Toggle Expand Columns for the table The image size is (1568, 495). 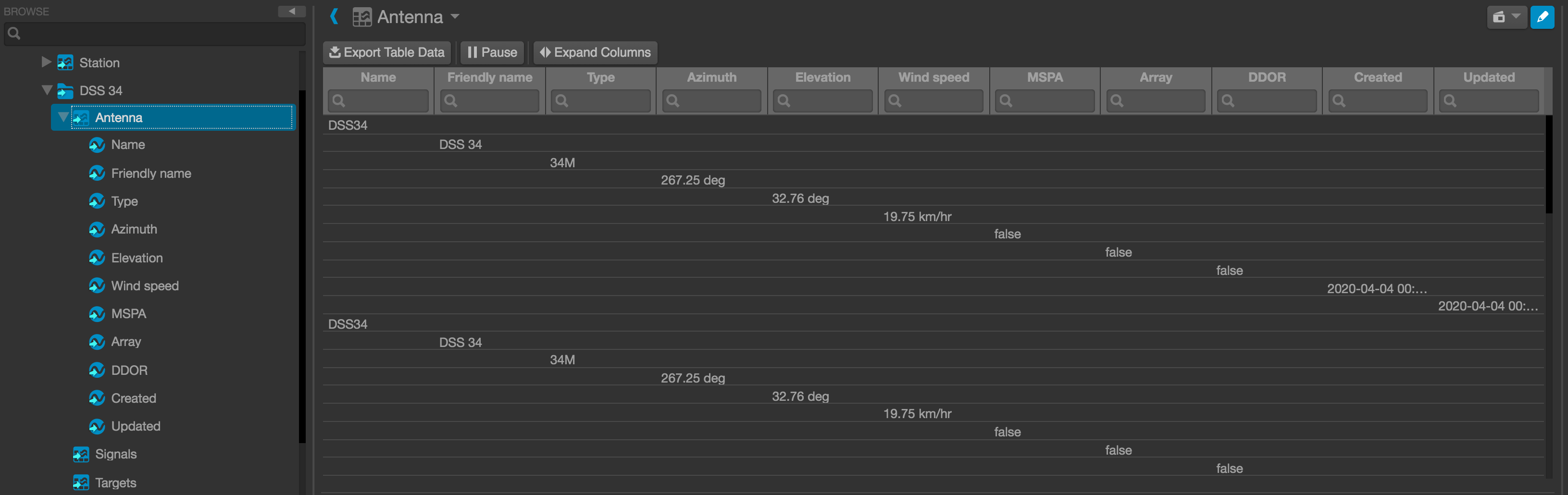(x=595, y=52)
